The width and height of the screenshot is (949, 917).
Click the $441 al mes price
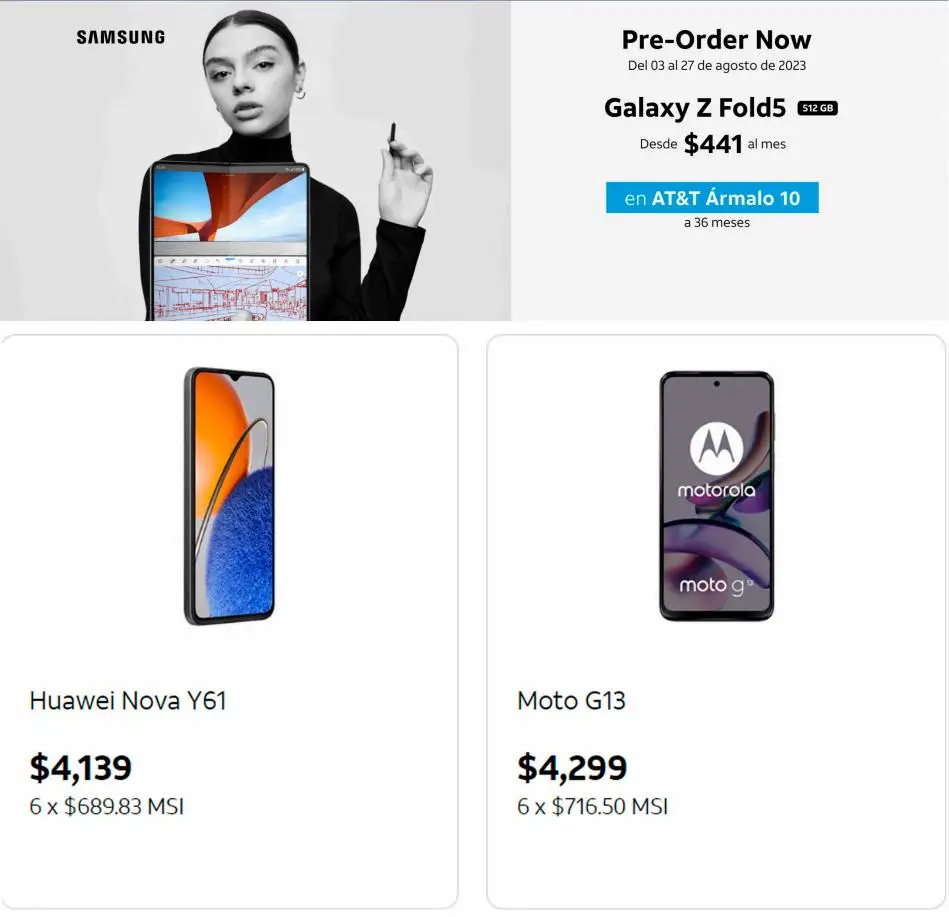pos(713,144)
